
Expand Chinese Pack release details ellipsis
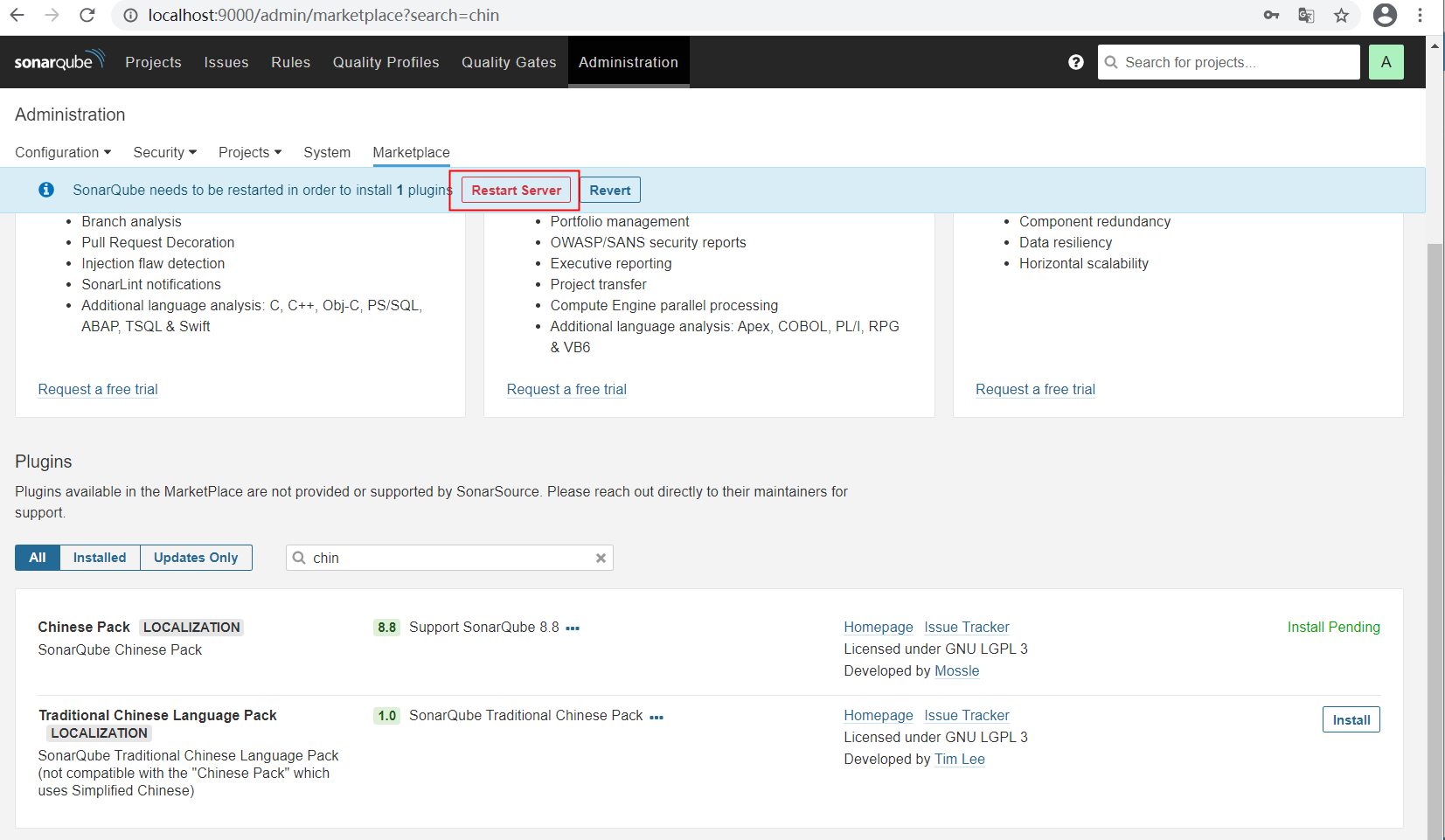[573, 628]
